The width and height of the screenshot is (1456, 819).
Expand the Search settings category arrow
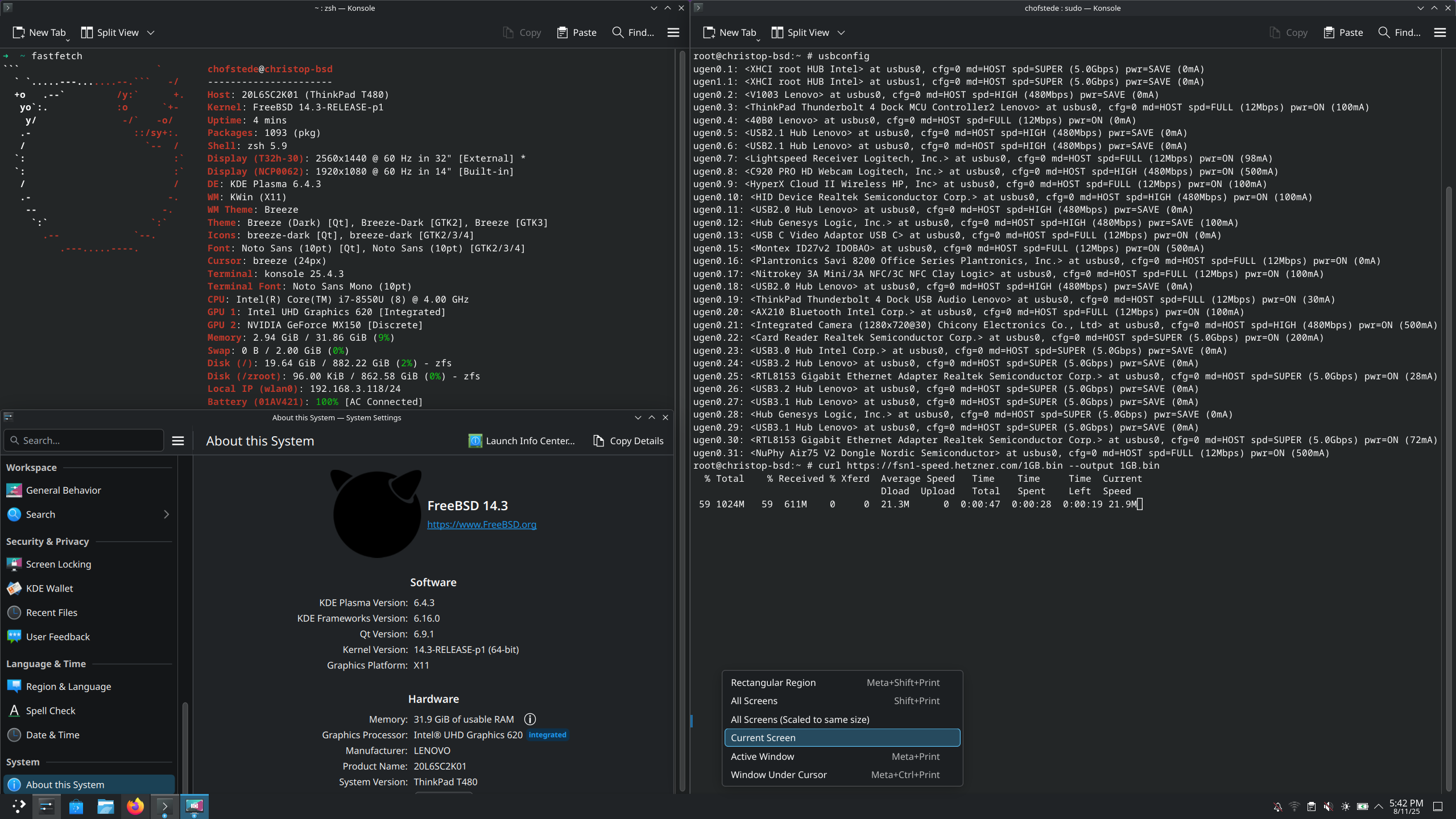(x=166, y=514)
